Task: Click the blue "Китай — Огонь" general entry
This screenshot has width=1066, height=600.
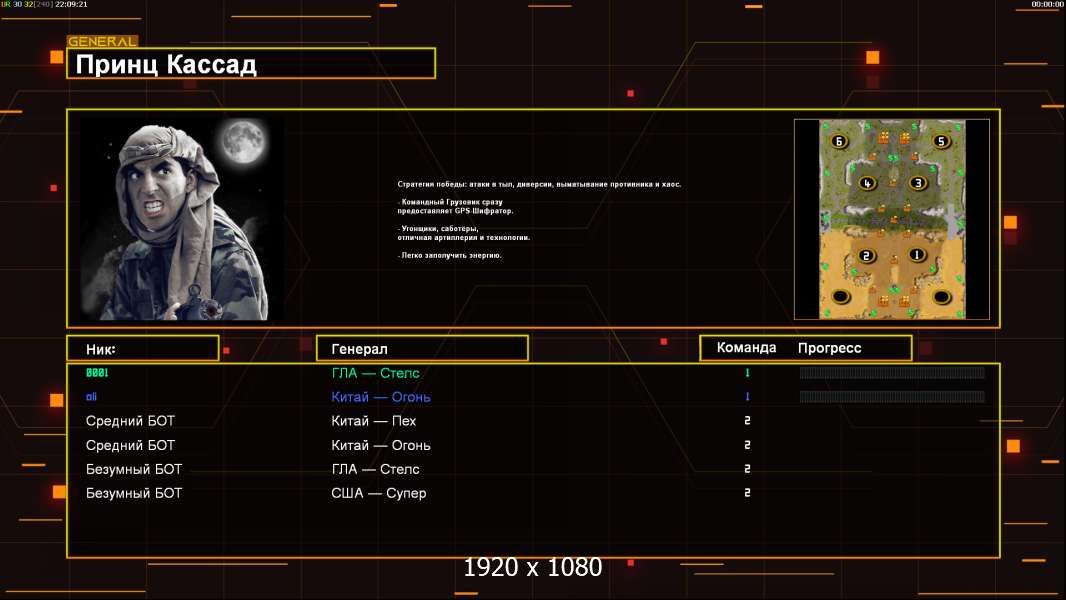Action: tap(381, 397)
